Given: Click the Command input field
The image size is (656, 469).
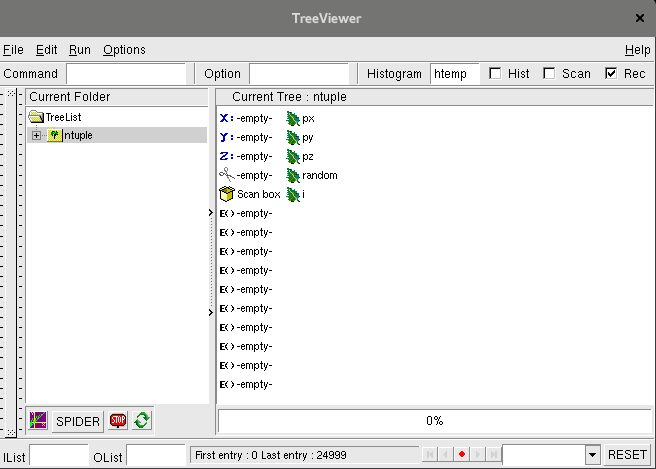Looking at the screenshot, I should tap(126, 74).
